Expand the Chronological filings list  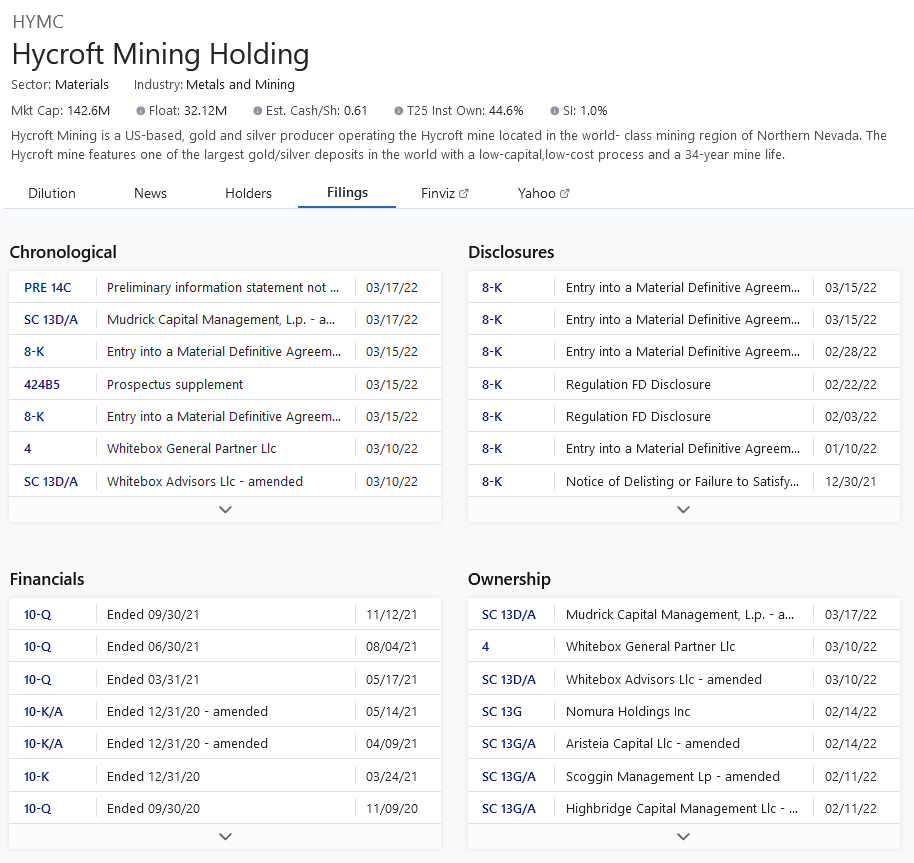click(225, 509)
